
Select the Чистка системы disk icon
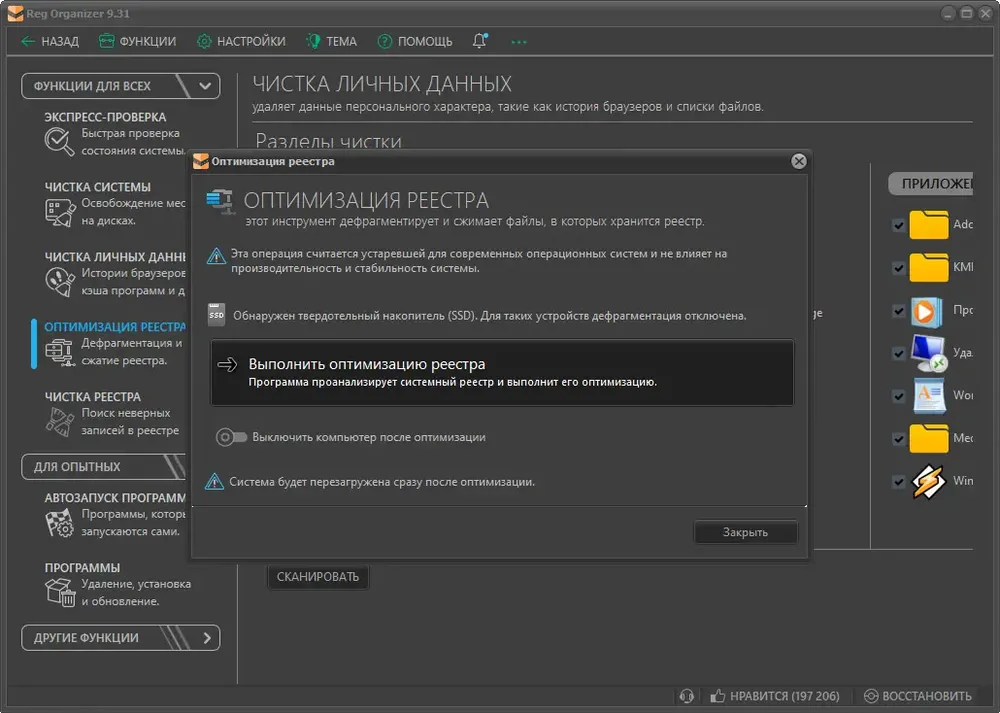click(x=59, y=212)
